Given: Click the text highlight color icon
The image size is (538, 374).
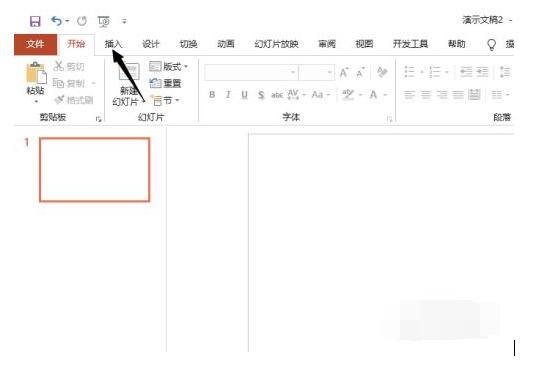Looking at the screenshot, I should [348, 94].
